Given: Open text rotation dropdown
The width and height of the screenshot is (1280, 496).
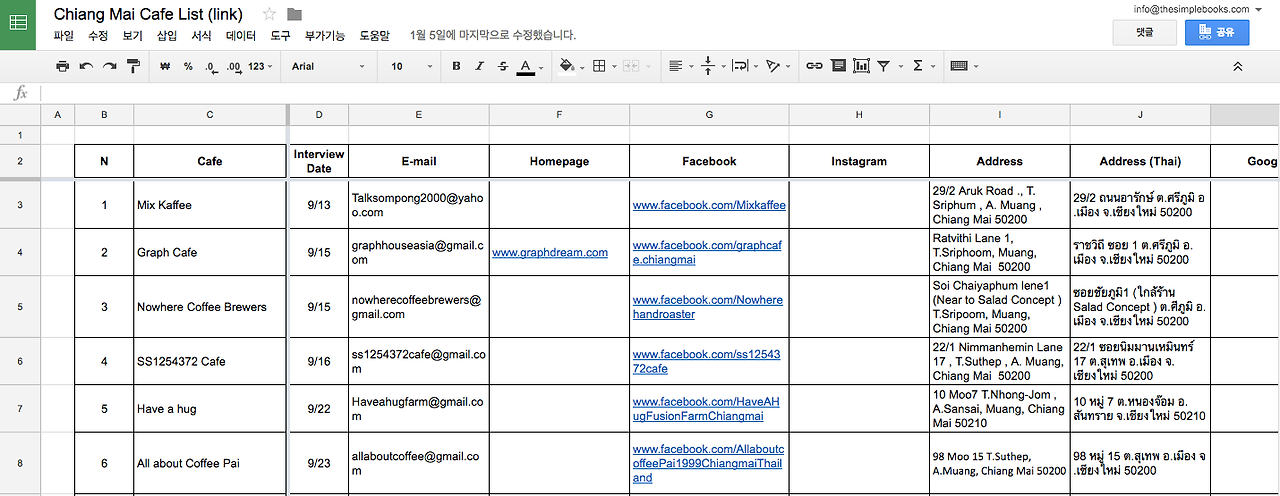Looking at the screenshot, I should coord(776,66).
